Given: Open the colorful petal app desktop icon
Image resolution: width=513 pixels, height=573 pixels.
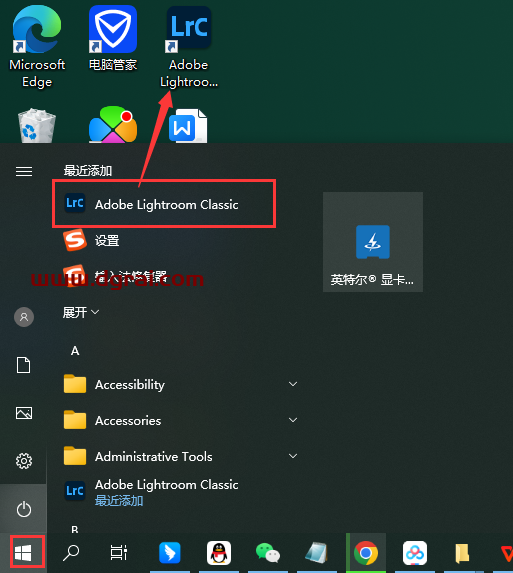Looking at the screenshot, I should (113, 125).
